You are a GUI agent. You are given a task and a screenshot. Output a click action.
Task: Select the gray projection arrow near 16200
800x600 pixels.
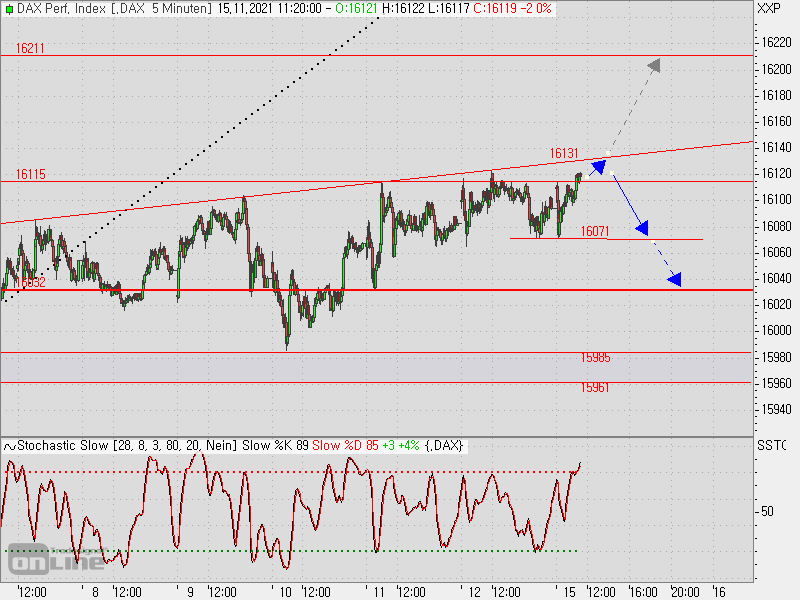656,67
